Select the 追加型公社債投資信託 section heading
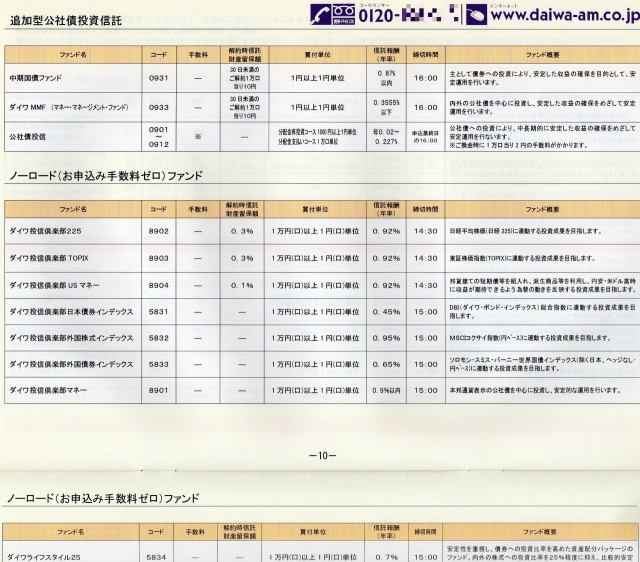 click(66, 20)
